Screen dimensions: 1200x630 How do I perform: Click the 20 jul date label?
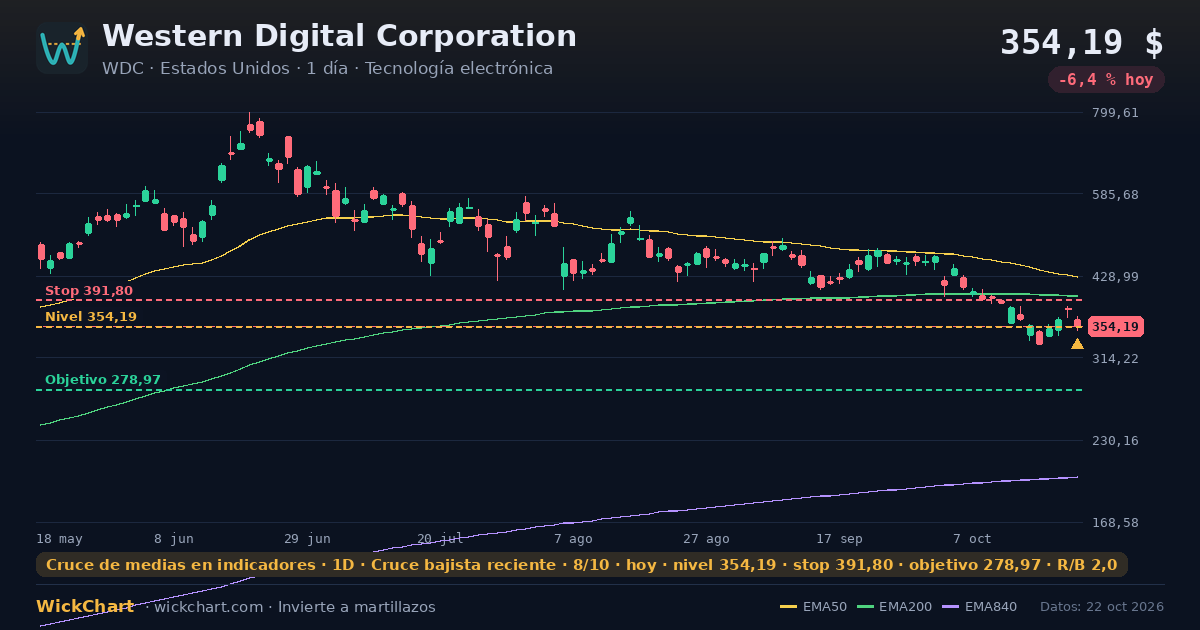(x=440, y=538)
